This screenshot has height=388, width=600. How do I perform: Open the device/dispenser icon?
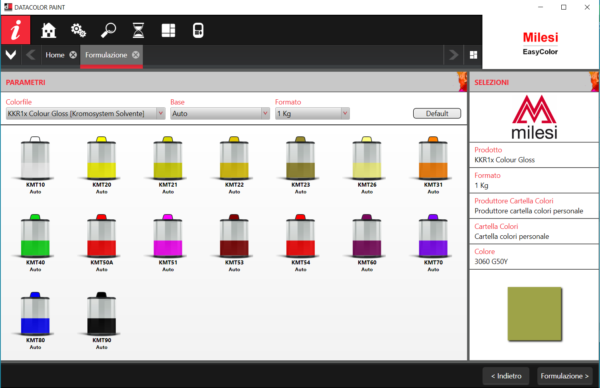click(x=198, y=30)
